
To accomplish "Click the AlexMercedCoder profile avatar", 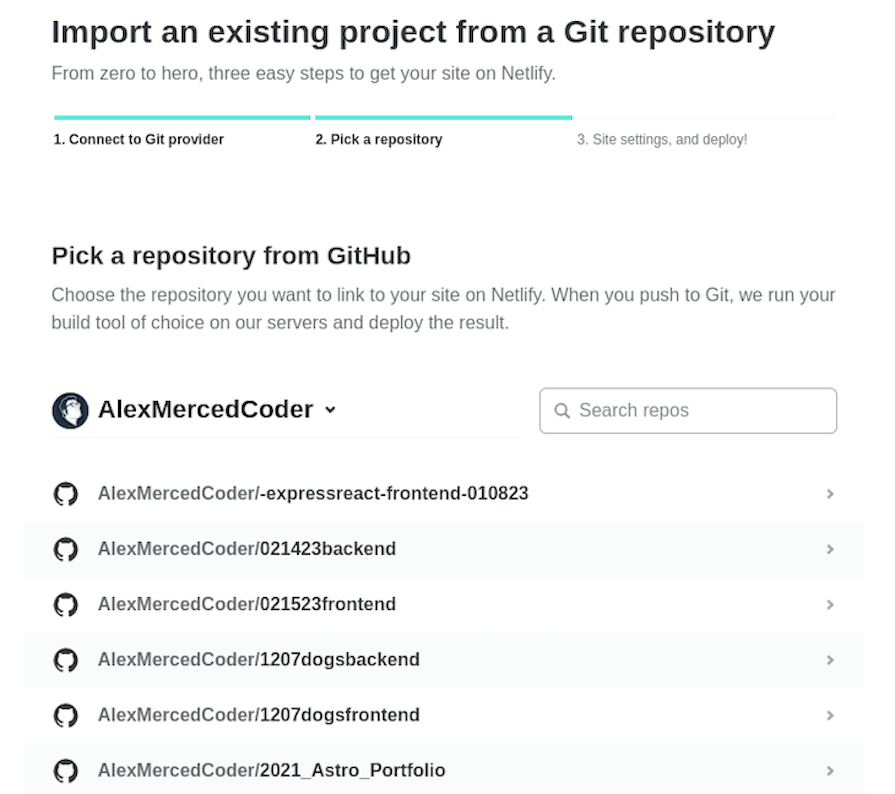I will coord(70,410).
